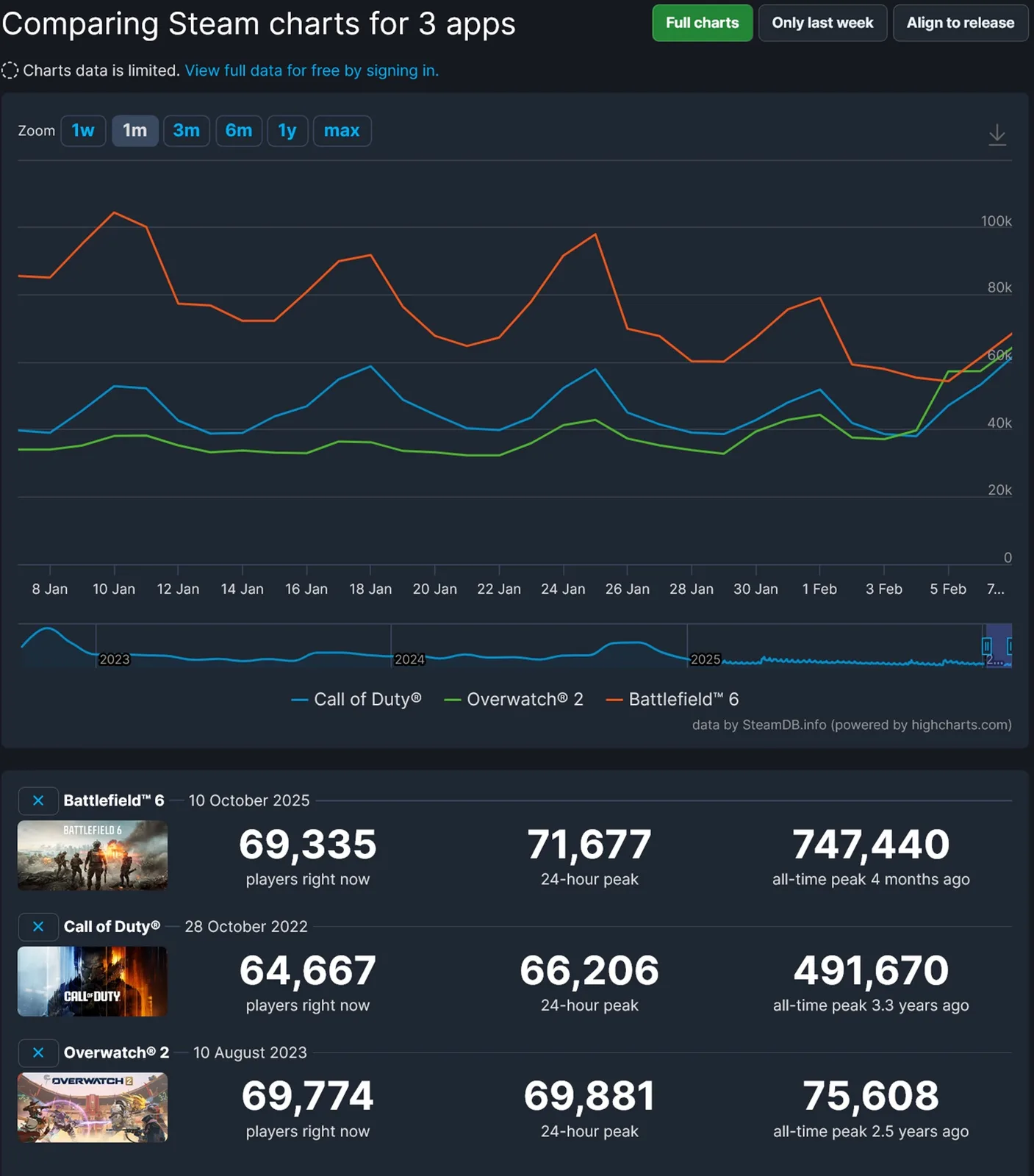Click the chart download icon

pos(997,135)
